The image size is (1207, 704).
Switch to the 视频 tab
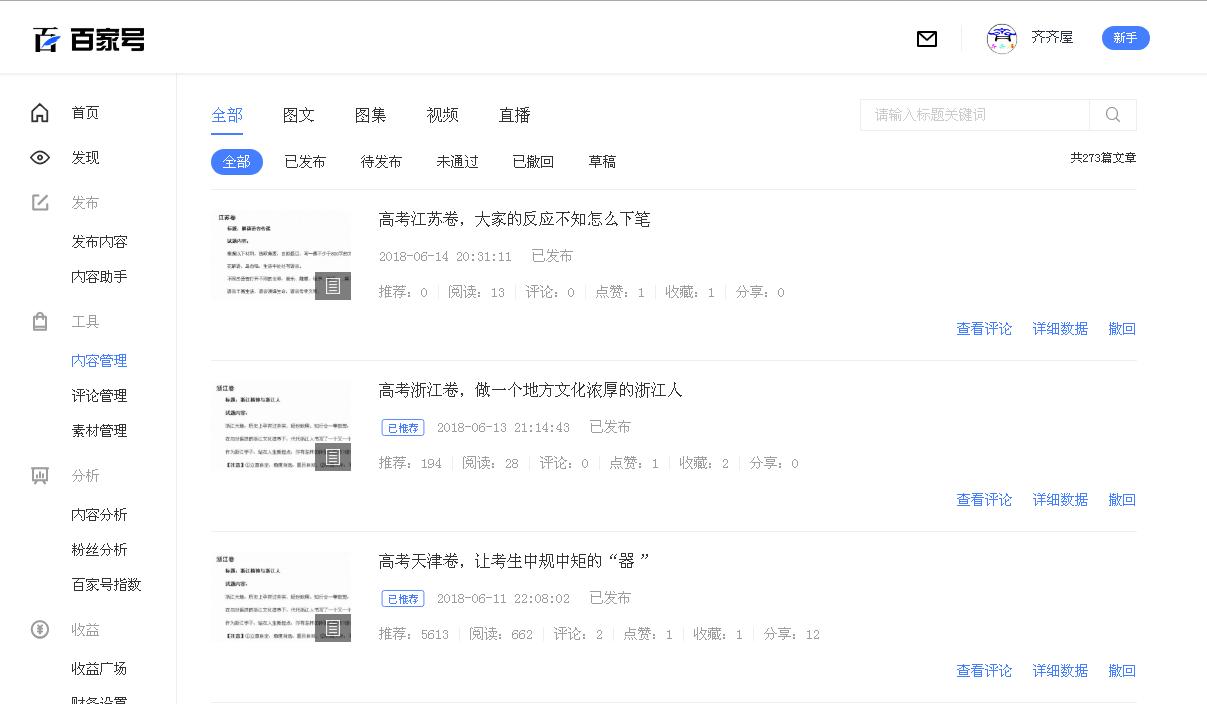click(x=442, y=115)
